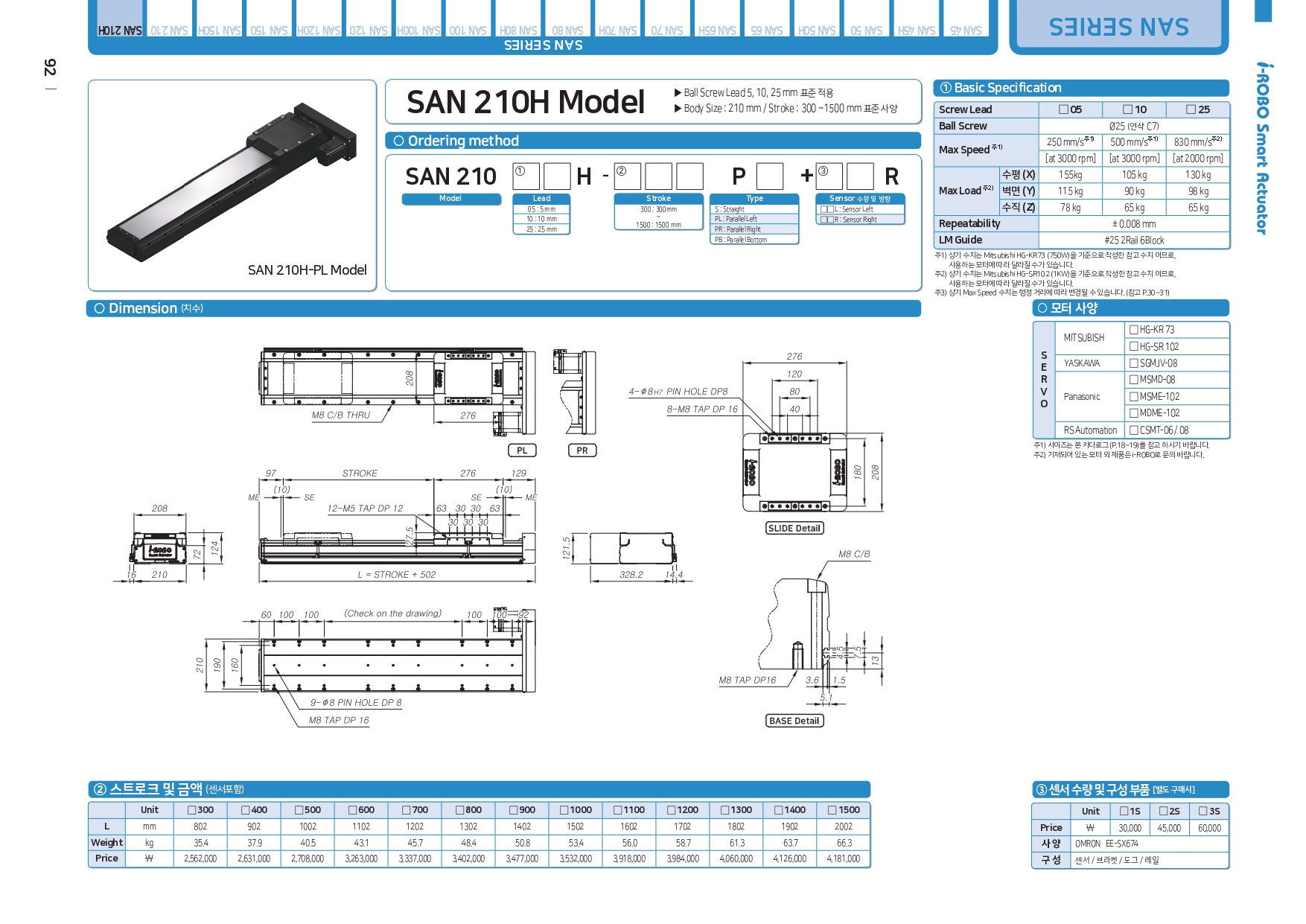
Task: Click the '830 mm/s' max speed value
Action: 1197,141
